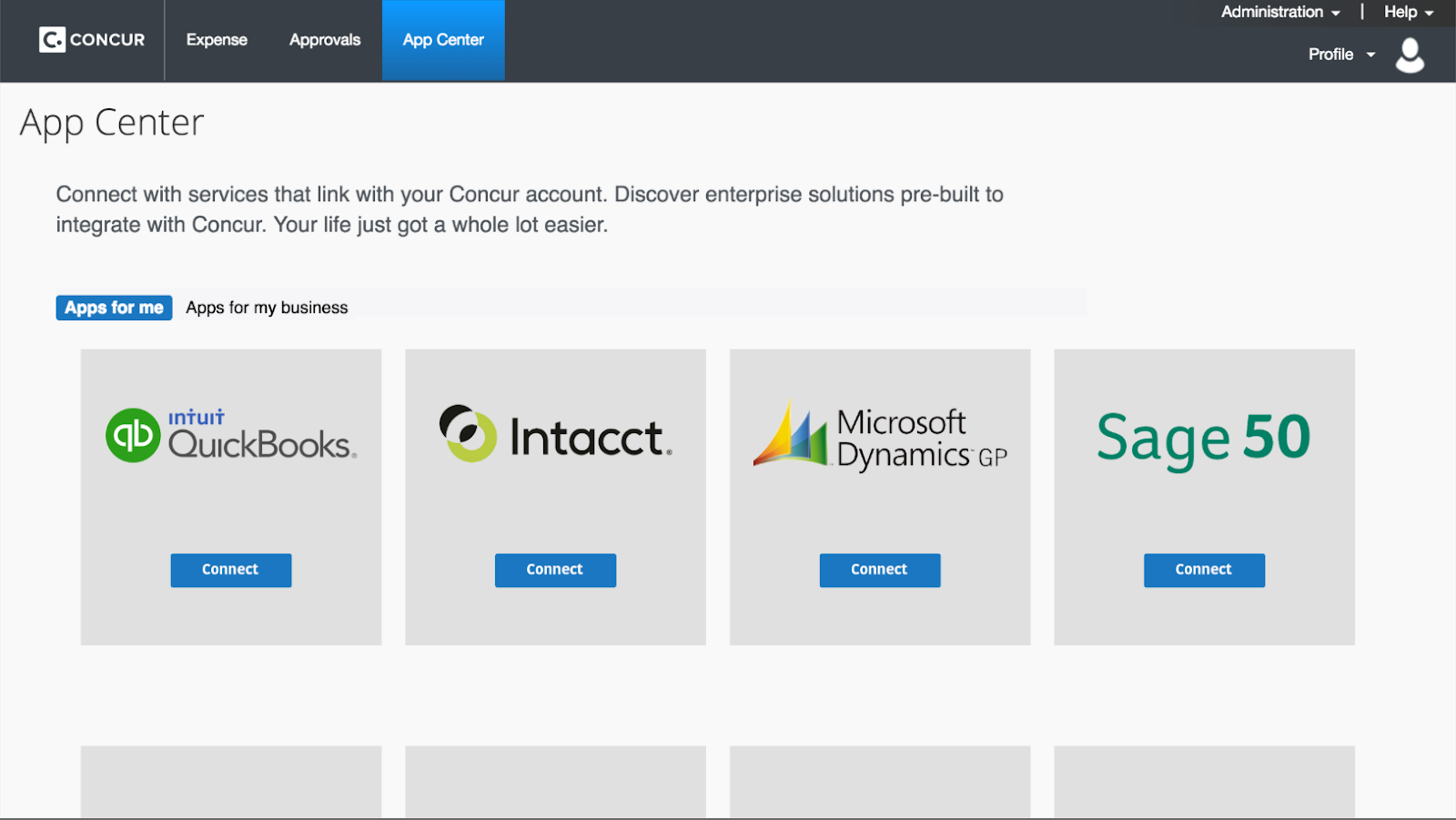Image resolution: width=1456 pixels, height=820 pixels.
Task: Click the last empty app tile in second row
Action: click(1204, 781)
